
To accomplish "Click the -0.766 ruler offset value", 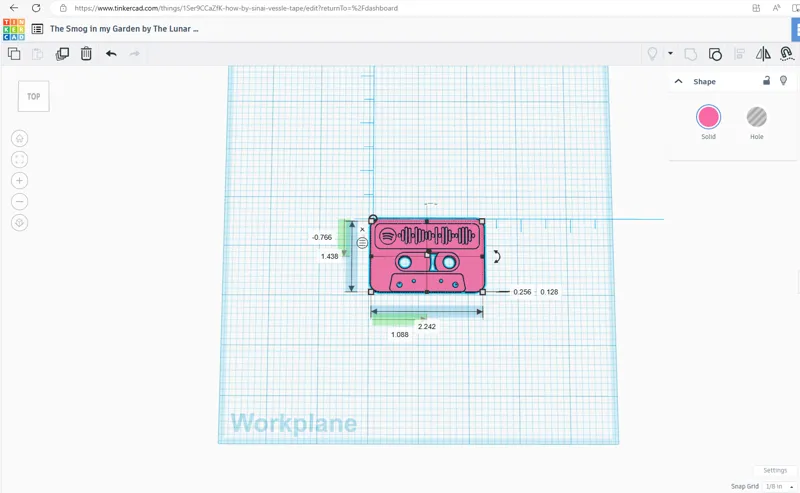I will [322, 237].
